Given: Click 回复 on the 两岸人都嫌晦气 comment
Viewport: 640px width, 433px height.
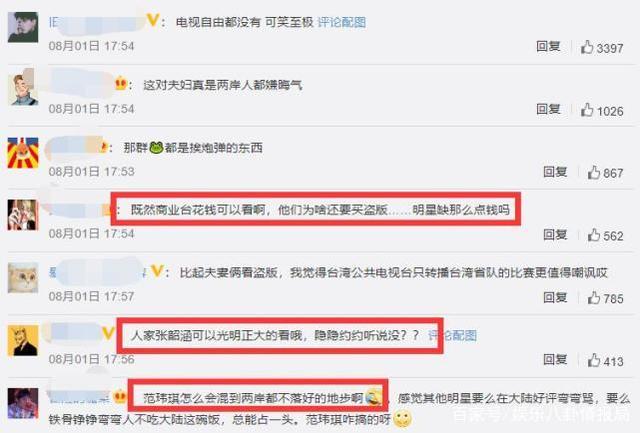Looking at the screenshot, I should 548,109.
